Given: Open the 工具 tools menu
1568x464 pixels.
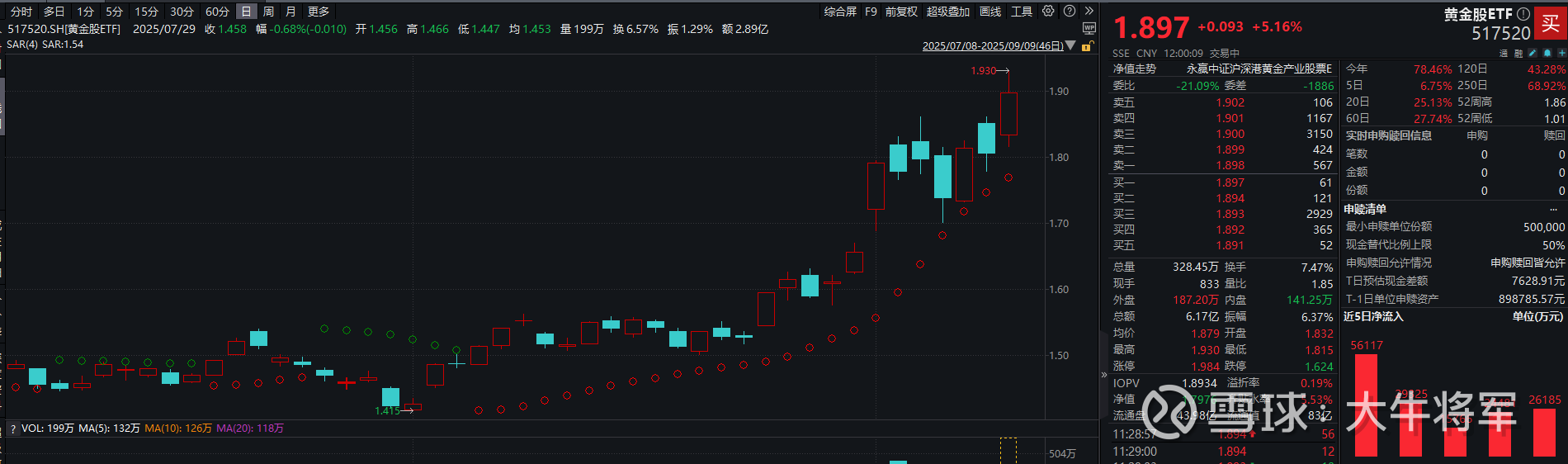Looking at the screenshot, I should point(1022,12).
